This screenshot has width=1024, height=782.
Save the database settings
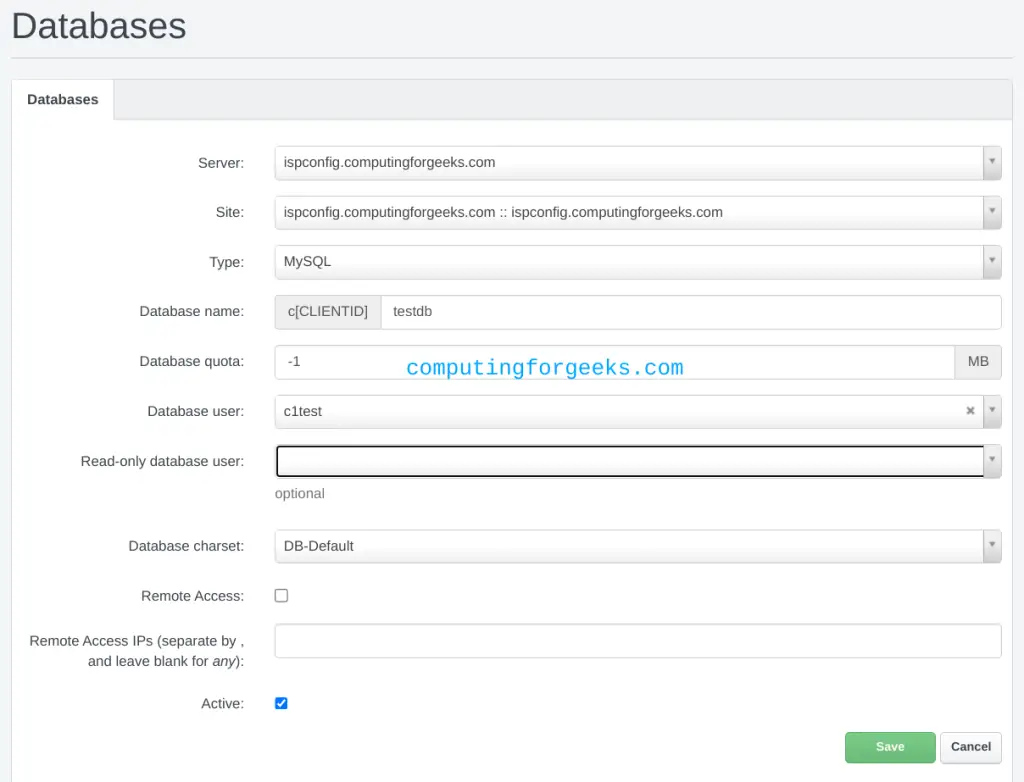point(890,747)
